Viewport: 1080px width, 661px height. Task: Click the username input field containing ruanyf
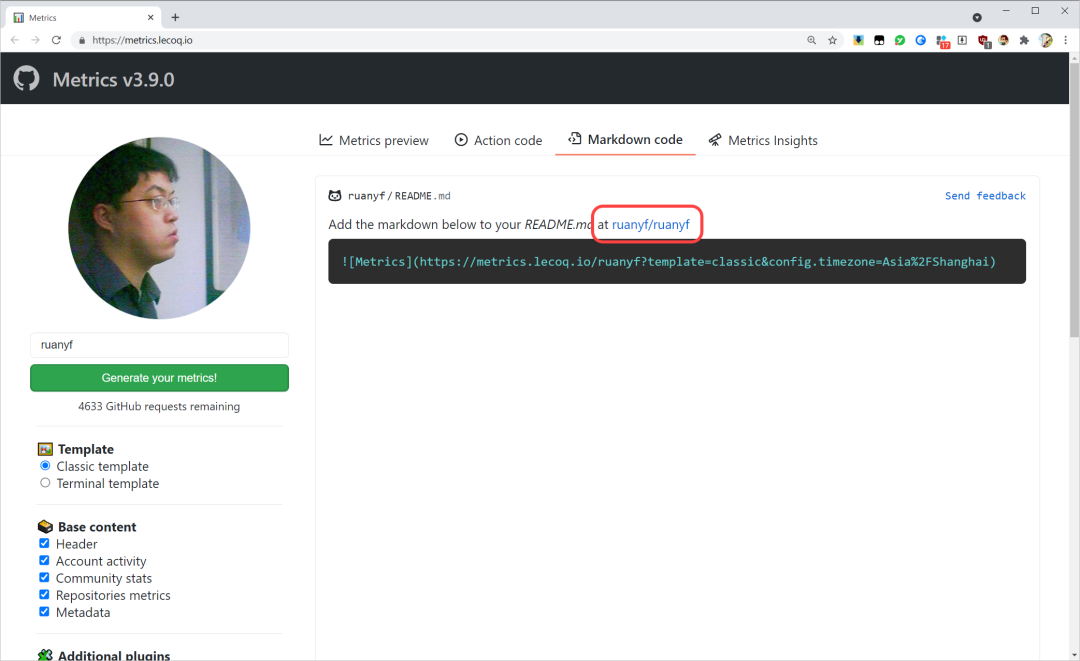pos(159,344)
